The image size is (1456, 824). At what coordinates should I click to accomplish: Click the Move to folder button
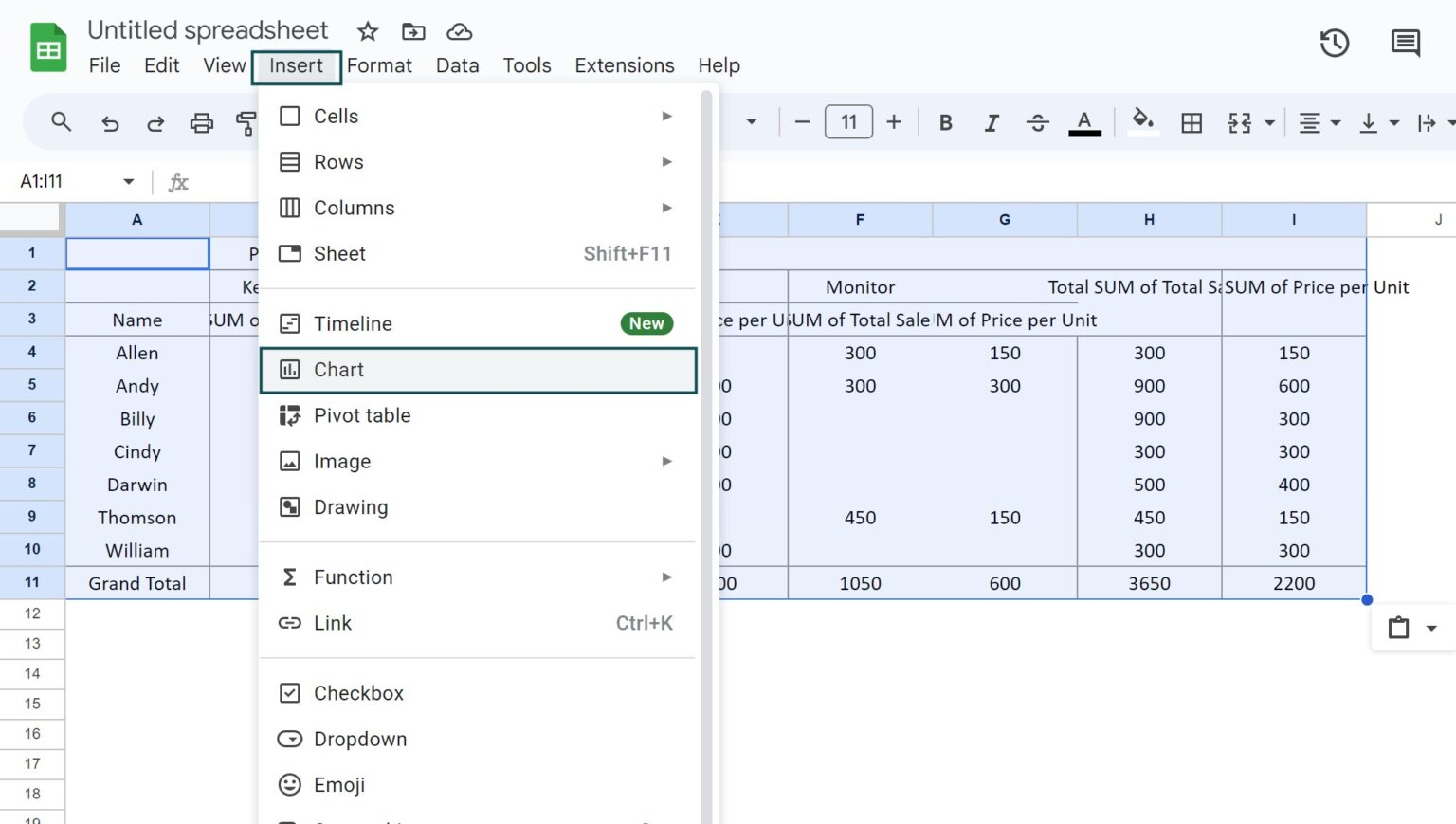click(x=412, y=31)
